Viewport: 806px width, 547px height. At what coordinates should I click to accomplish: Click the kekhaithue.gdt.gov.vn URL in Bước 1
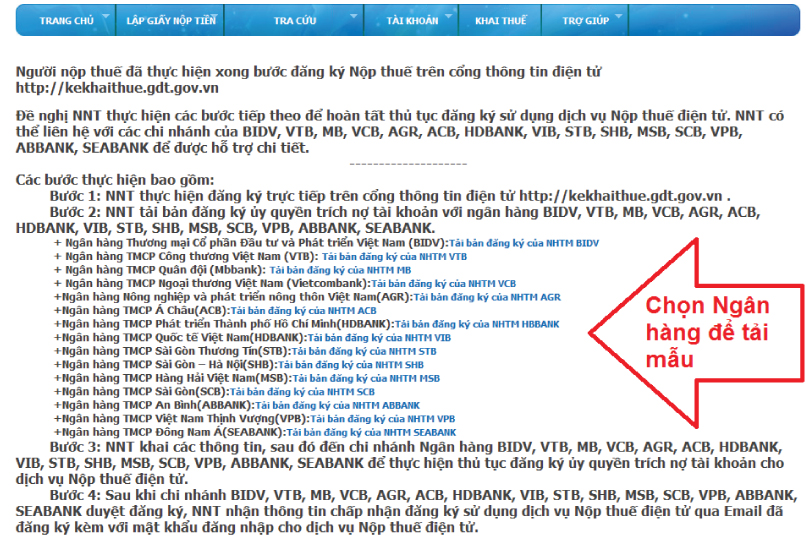(x=621, y=196)
